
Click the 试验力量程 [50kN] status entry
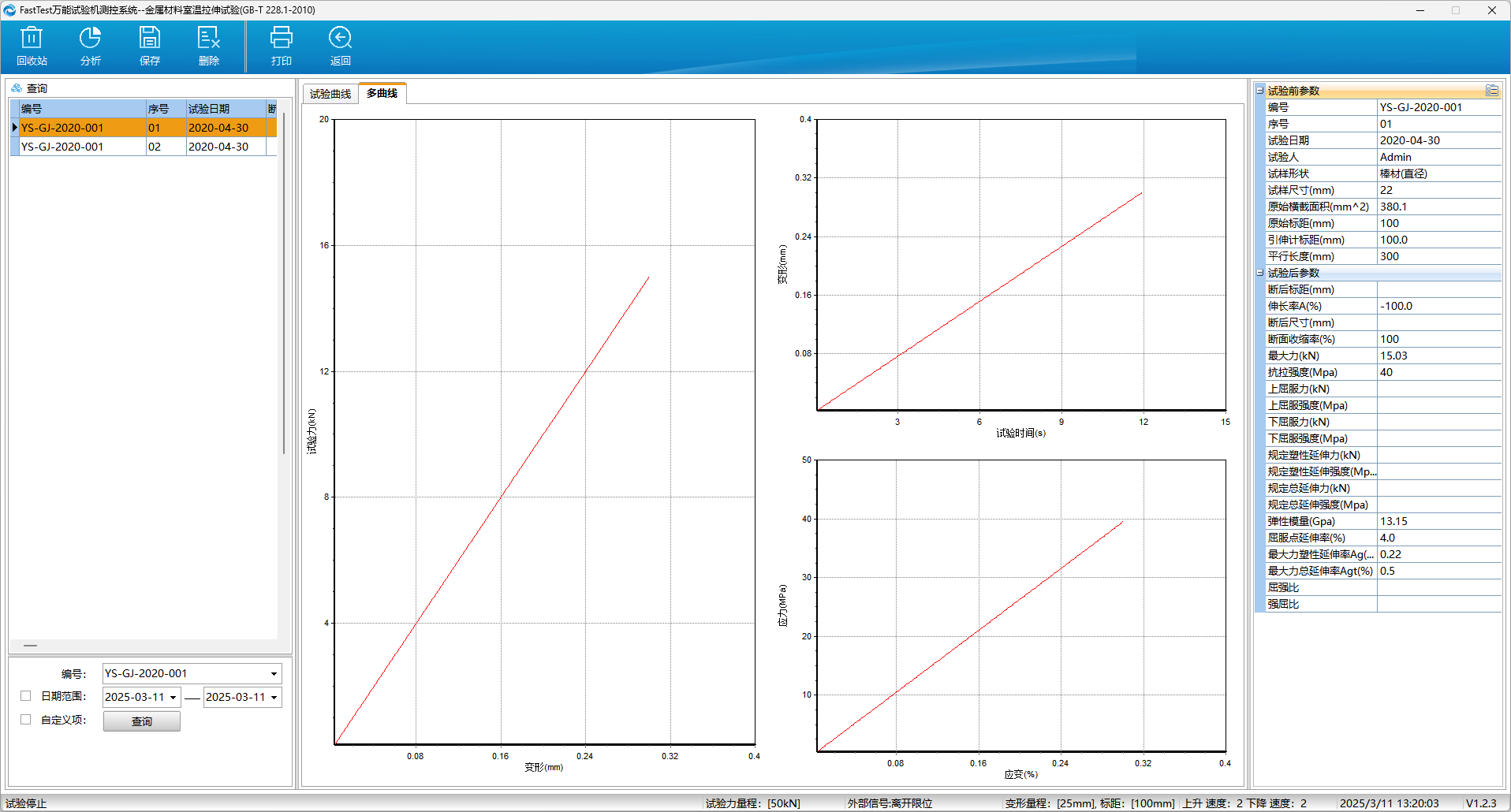[752, 803]
